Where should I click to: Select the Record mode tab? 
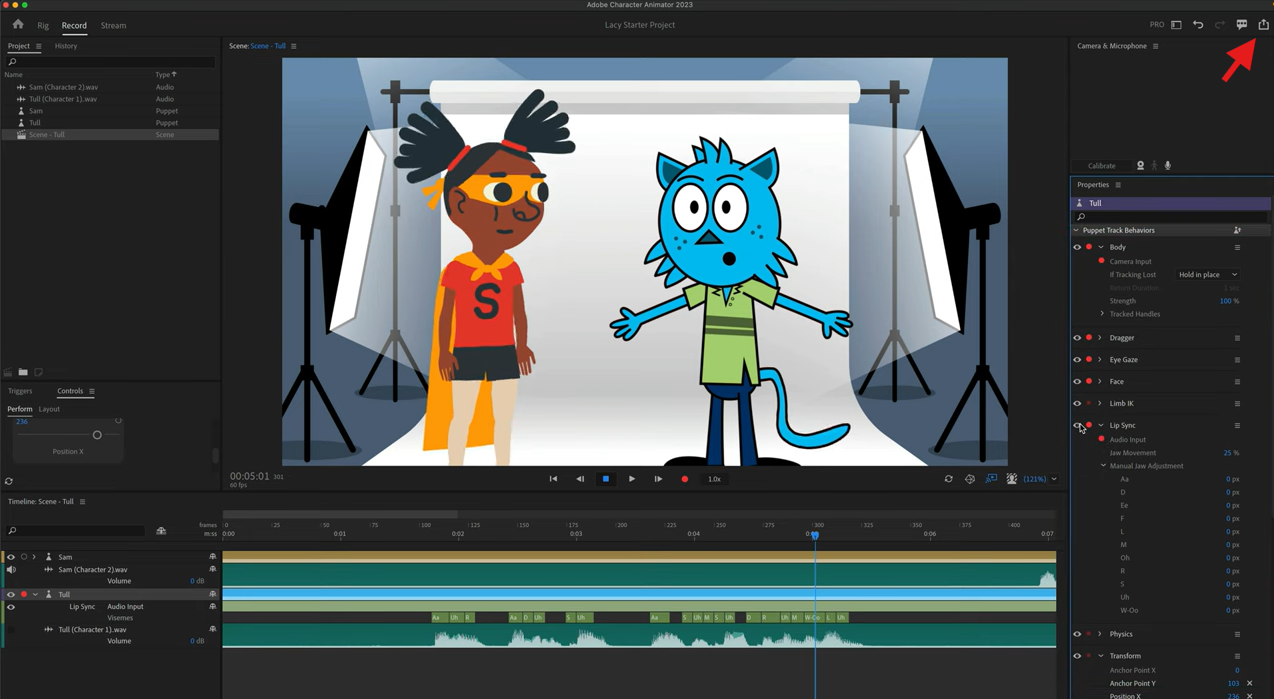[74, 25]
